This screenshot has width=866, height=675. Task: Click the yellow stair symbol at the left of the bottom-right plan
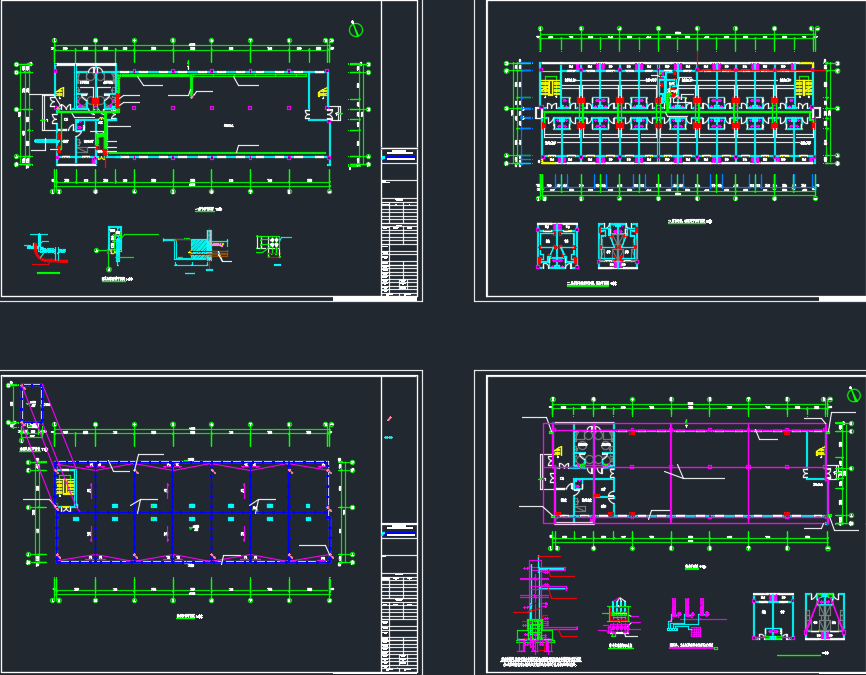(558, 452)
